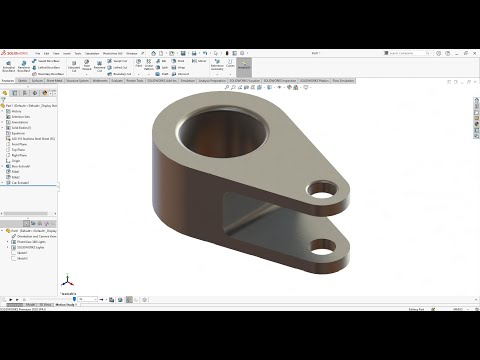Expand the Cut-Extrude1 feature
Screen dimensions: 480x360
pos(3,183)
